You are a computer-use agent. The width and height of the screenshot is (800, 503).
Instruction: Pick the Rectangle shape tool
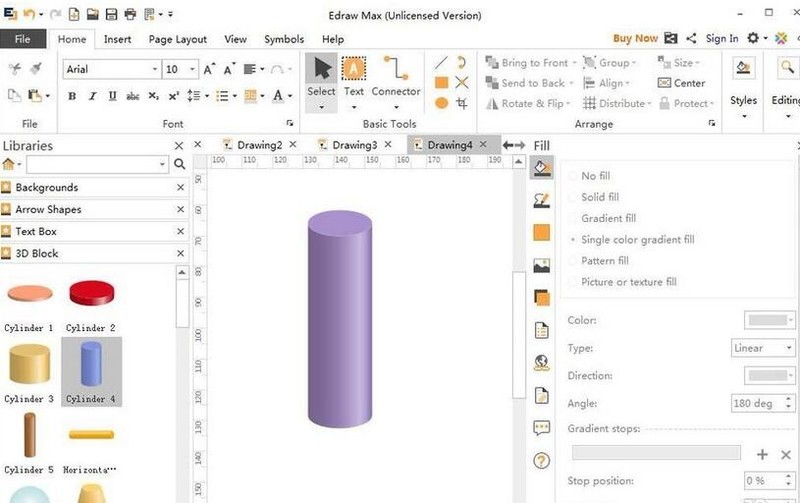[x=441, y=83]
